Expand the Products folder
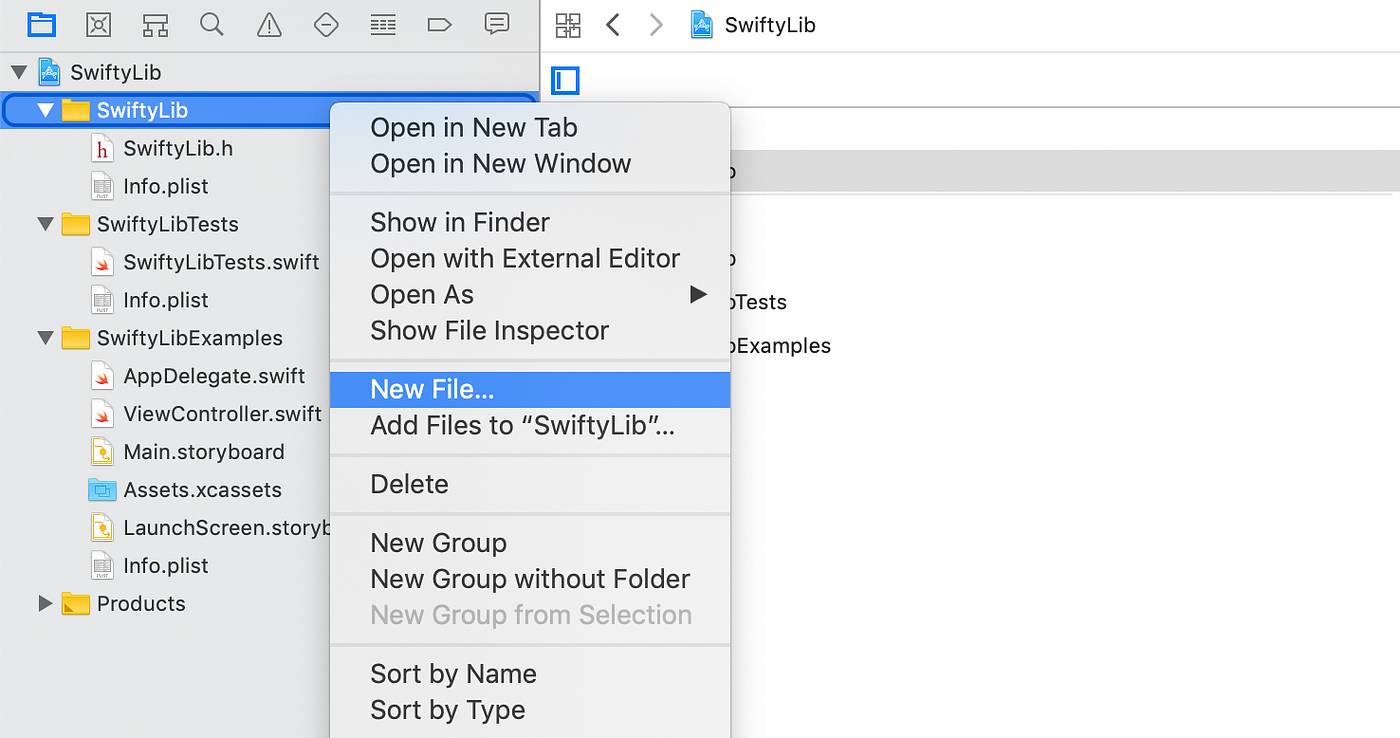The width and height of the screenshot is (1400, 738). point(45,603)
